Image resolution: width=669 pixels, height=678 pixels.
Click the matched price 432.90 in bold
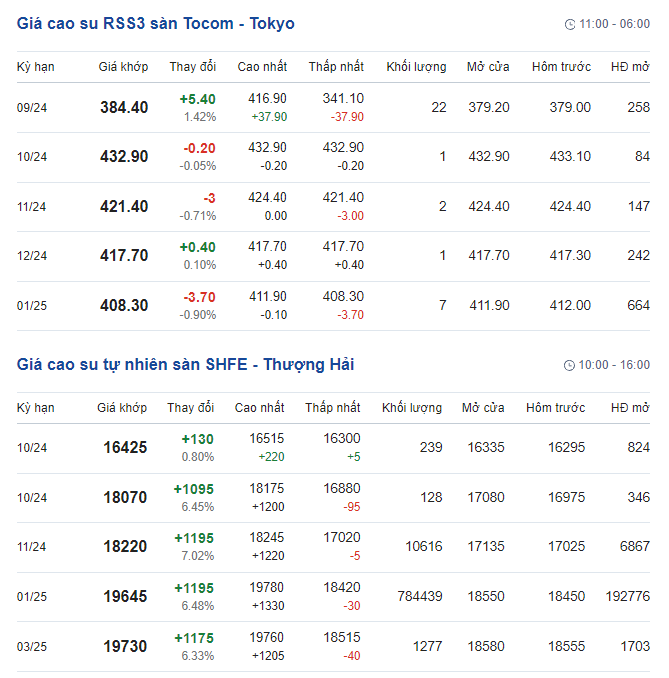click(124, 157)
